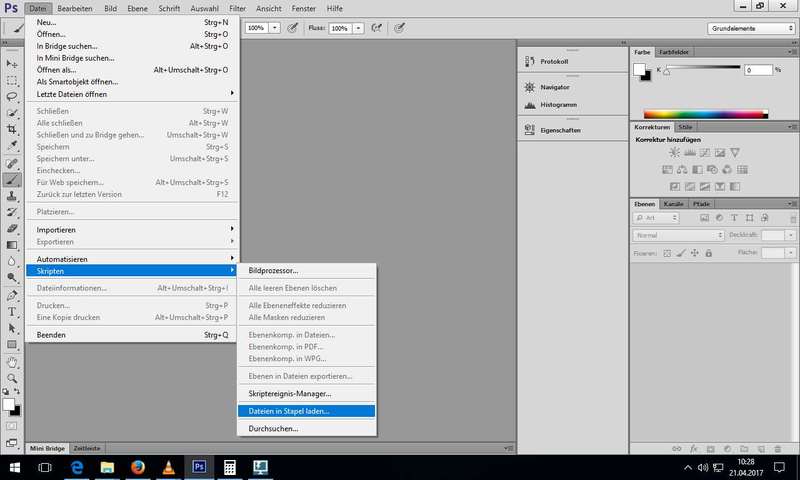Select the Horizontal Type tool
The height and width of the screenshot is (480, 800).
[x=12, y=312]
